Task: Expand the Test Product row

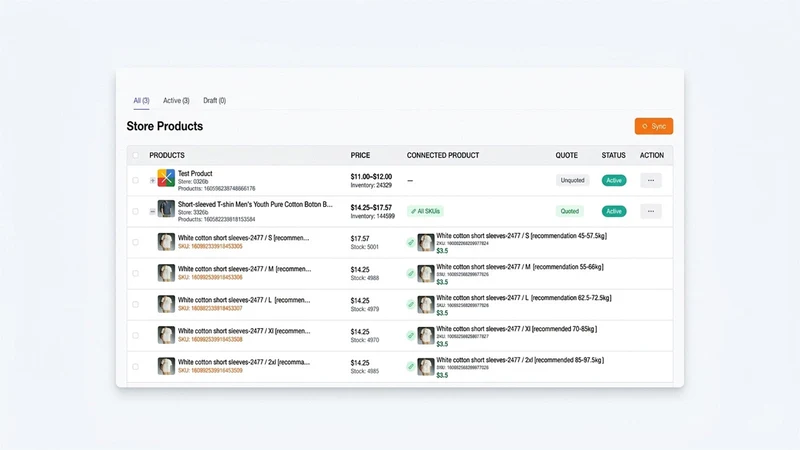Action: 152,180
